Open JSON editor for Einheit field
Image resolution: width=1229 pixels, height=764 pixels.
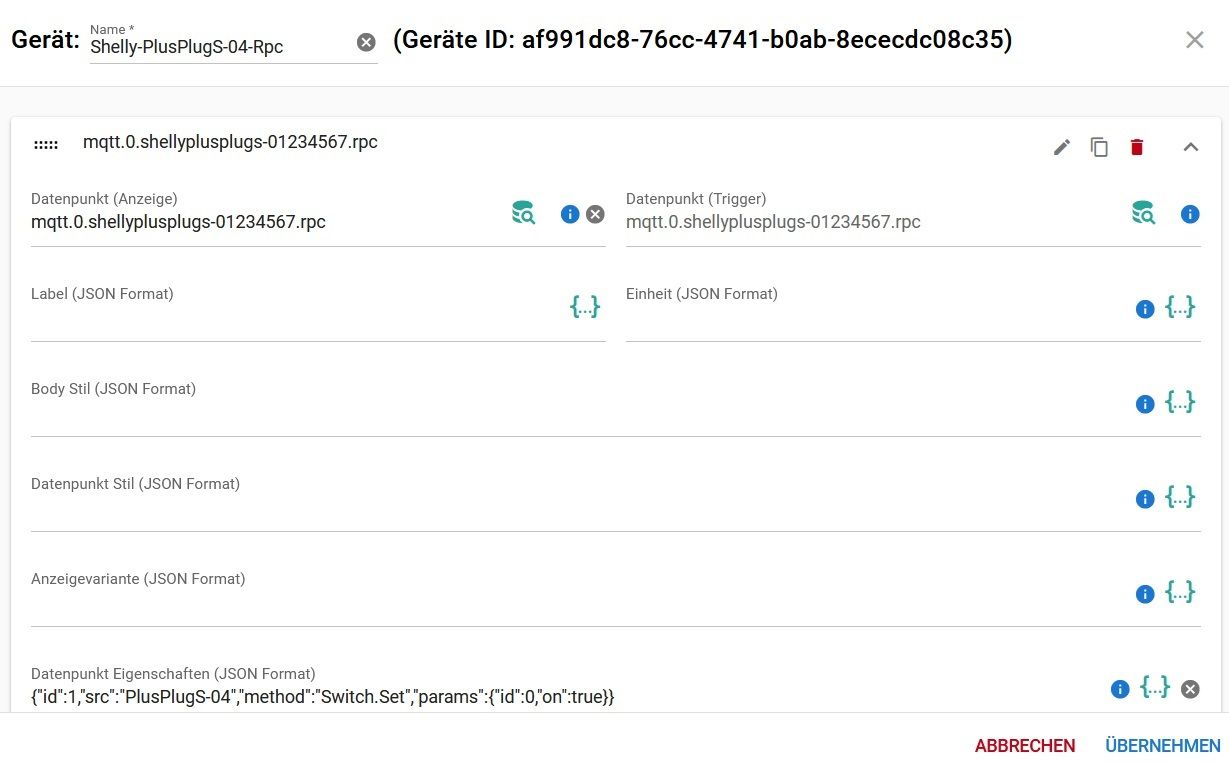coord(1180,308)
